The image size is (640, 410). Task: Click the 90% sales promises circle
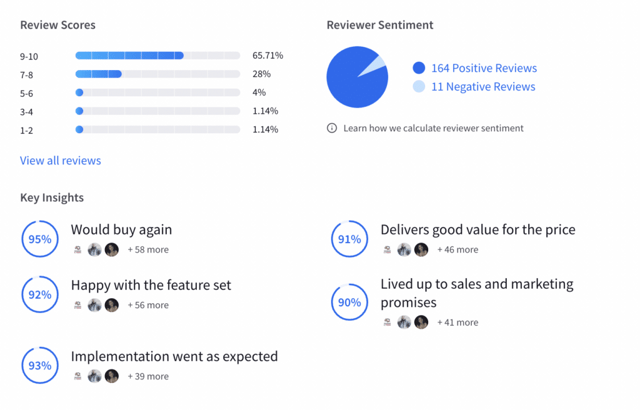click(x=349, y=302)
